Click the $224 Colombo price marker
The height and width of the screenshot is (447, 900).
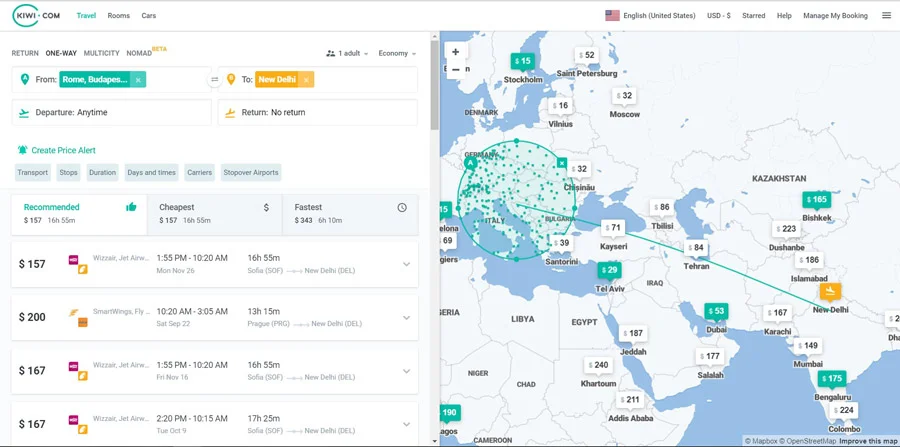843,410
